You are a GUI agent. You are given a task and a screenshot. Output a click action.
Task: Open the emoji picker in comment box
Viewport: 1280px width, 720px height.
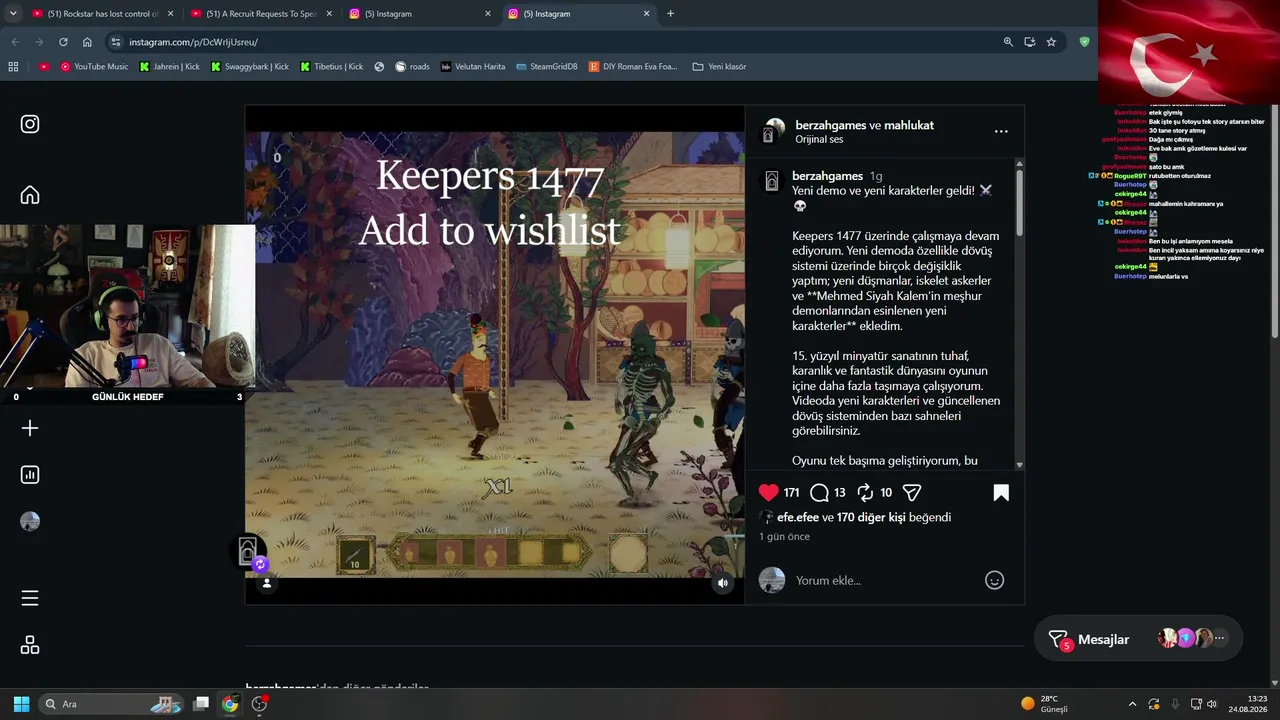[x=994, y=580]
